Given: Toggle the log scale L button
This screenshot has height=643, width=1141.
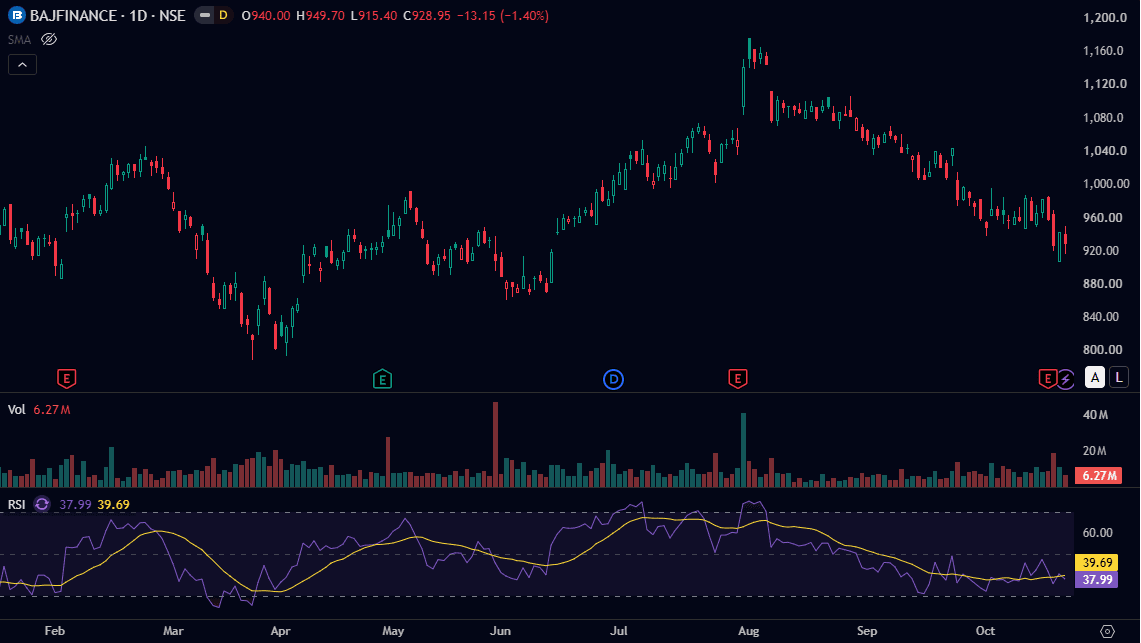Looking at the screenshot, I should point(1118,378).
